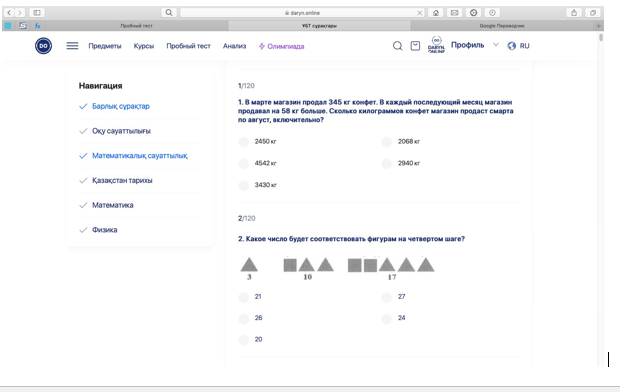
Task: Select answer 2940 кг
Action: [x=387, y=163]
